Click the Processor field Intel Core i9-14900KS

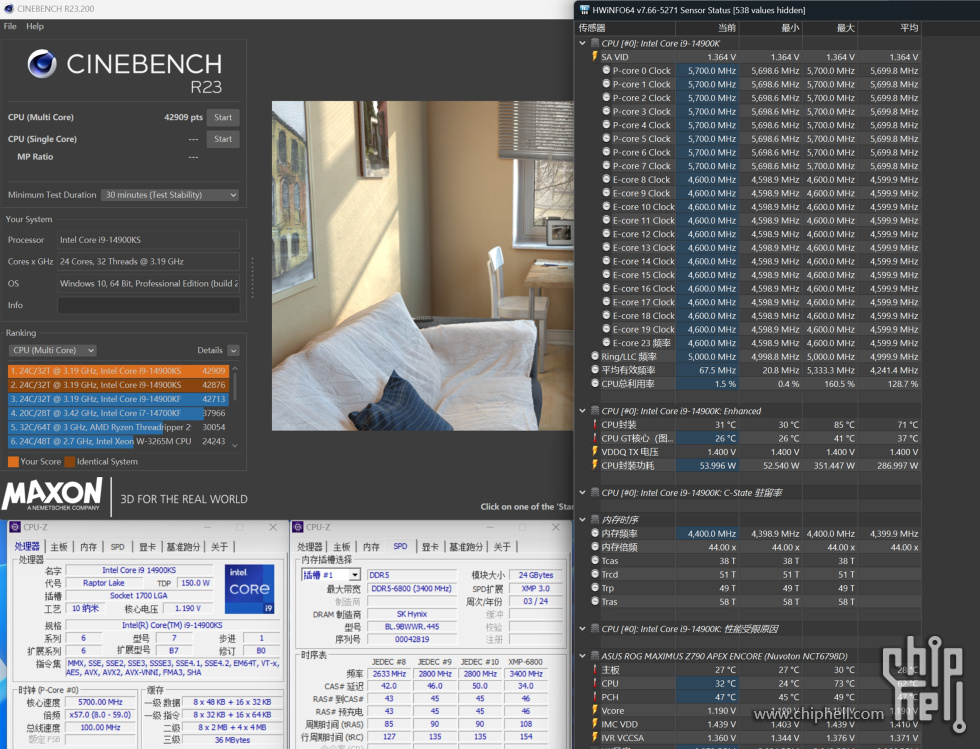coord(149,239)
